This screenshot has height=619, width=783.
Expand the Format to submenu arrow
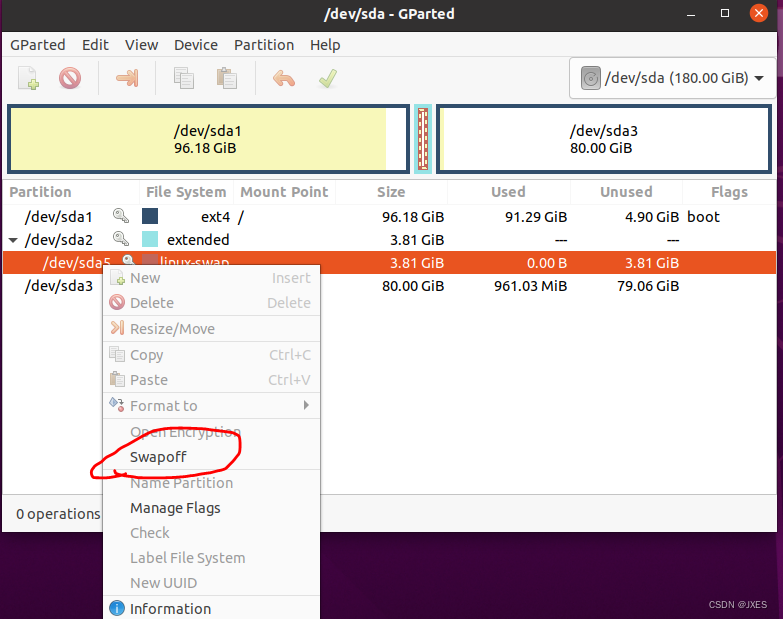(x=306, y=405)
